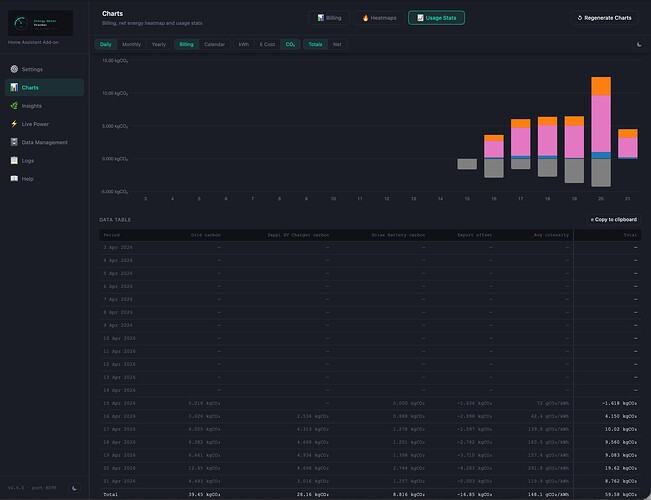Select the £ Cost unit option
Viewport: 651px width, 500px height.
267,44
